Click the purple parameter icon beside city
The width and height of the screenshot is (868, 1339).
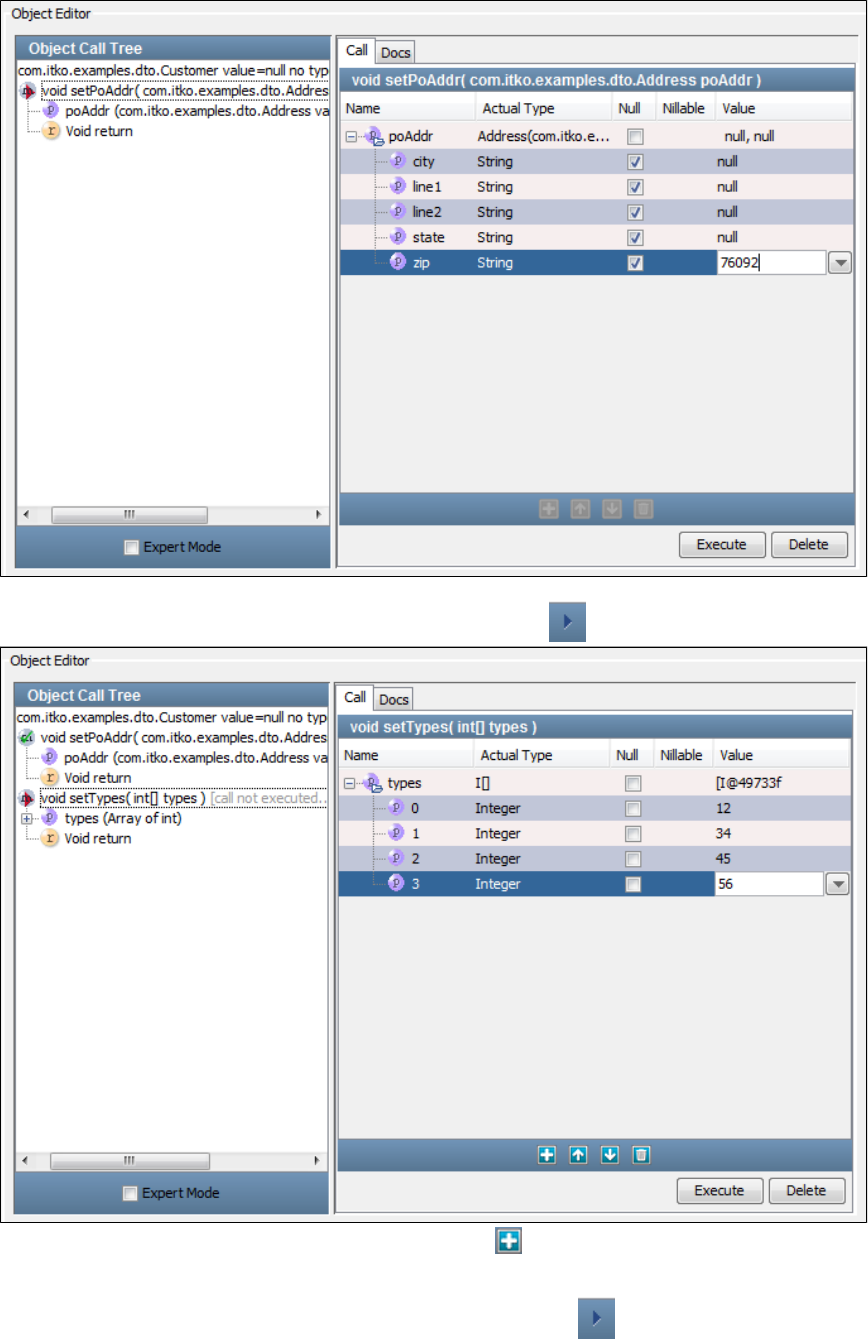pos(397,161)
